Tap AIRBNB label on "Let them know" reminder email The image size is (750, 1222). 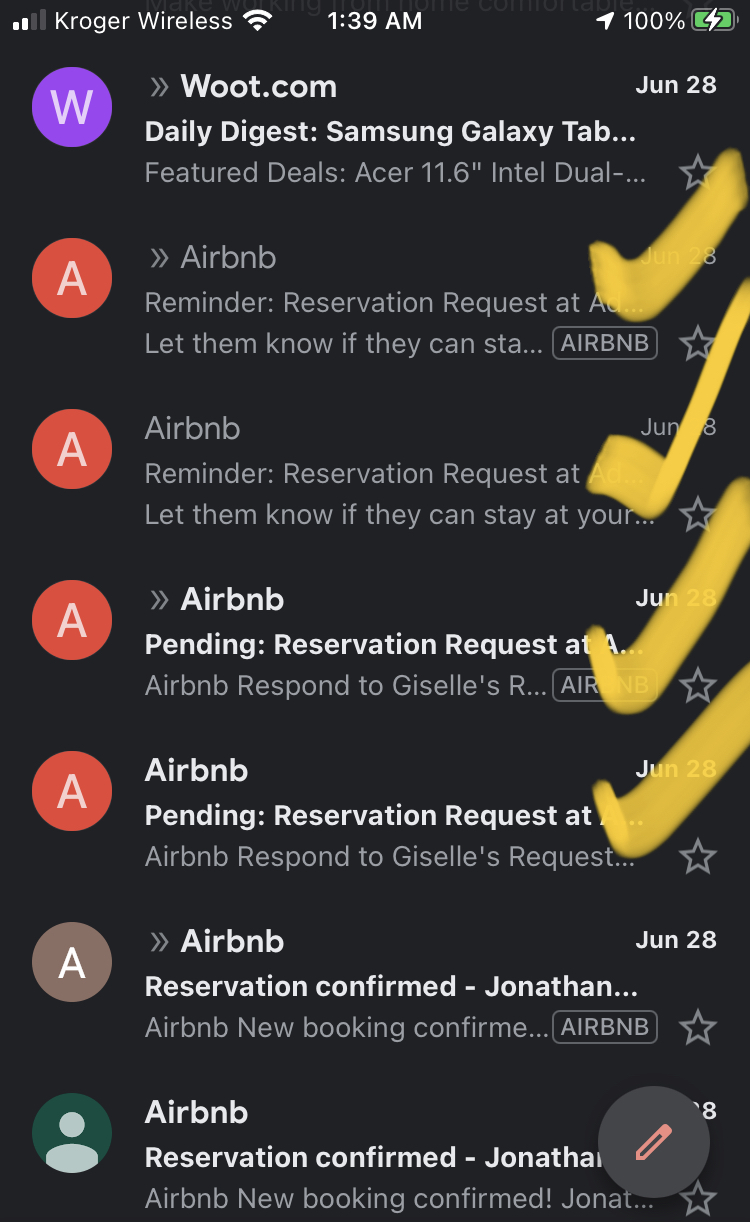[604, 344]
